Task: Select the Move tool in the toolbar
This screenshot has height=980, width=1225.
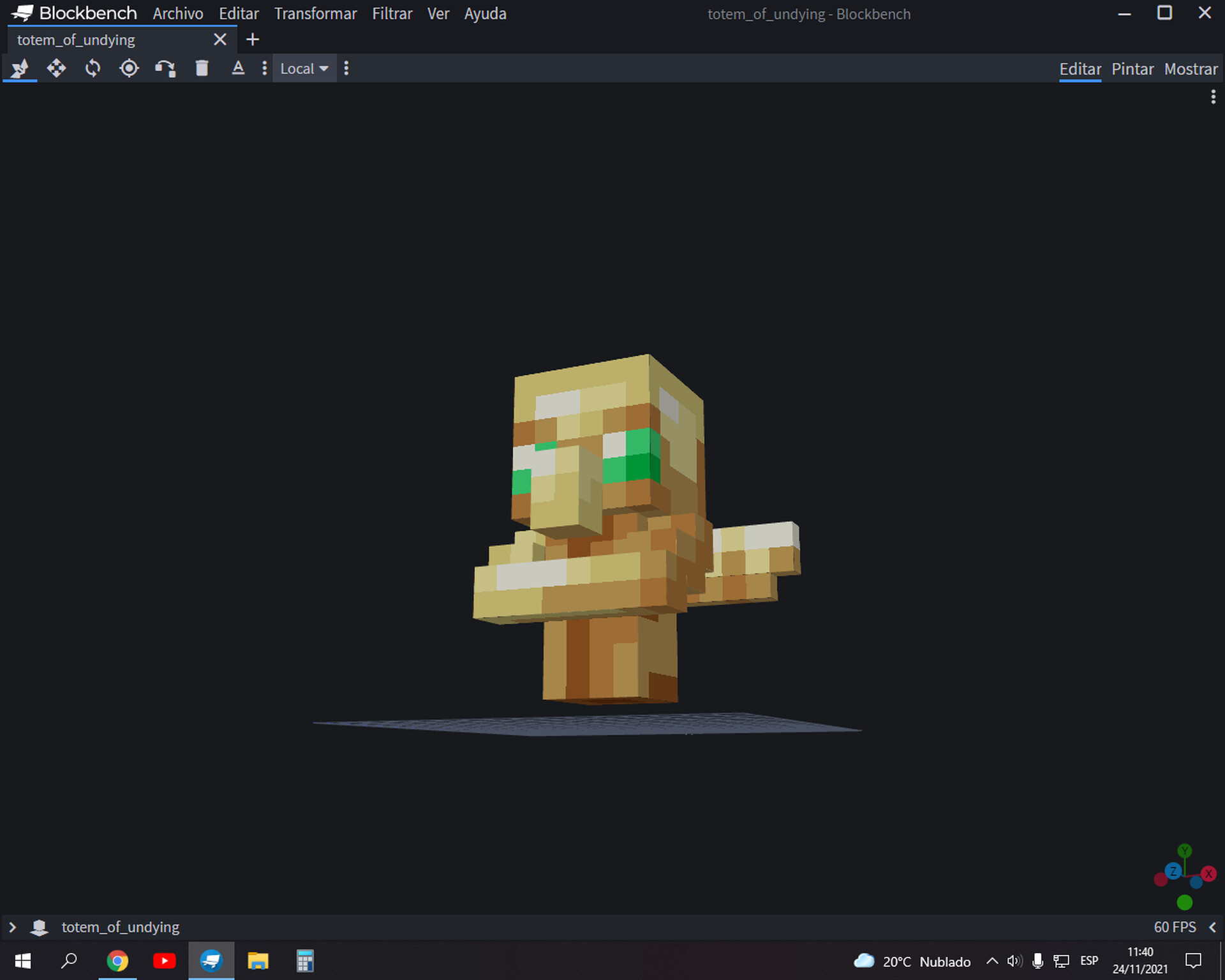Action: tap(57, 68)
